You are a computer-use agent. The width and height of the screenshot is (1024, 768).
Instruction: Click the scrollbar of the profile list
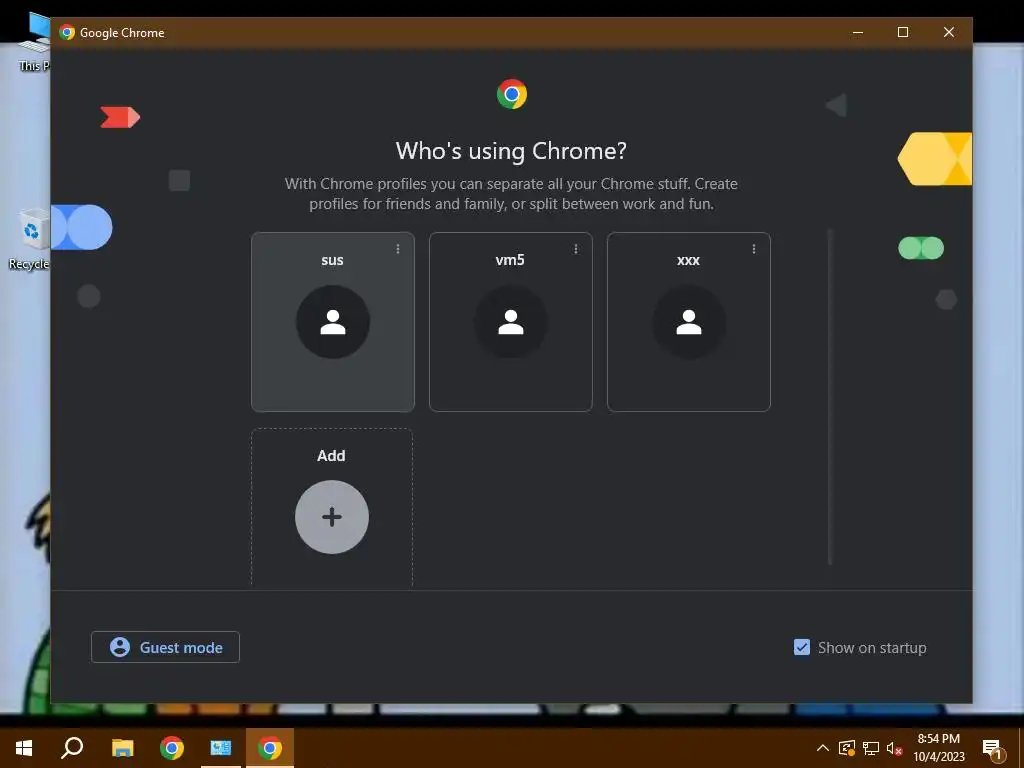coord(830,396)
